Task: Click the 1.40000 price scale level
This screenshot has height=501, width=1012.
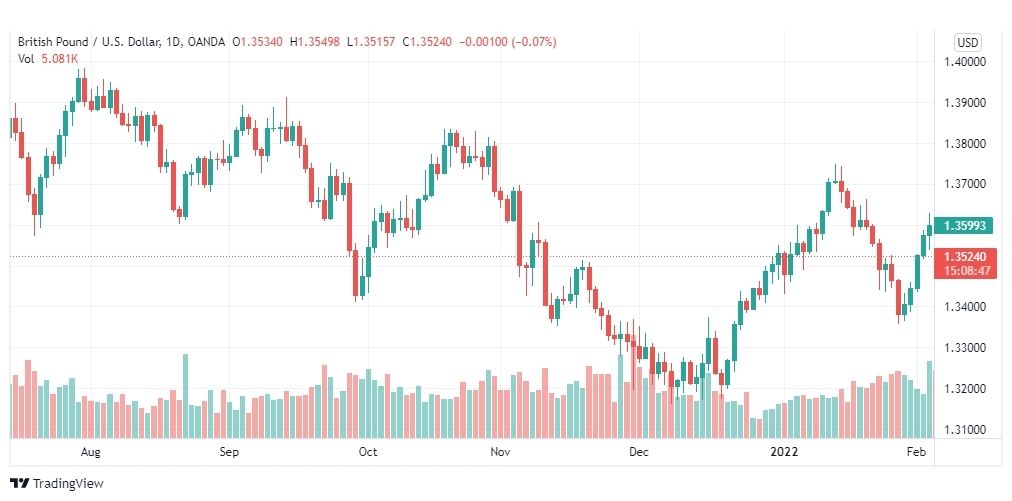Action: point(964,62)
